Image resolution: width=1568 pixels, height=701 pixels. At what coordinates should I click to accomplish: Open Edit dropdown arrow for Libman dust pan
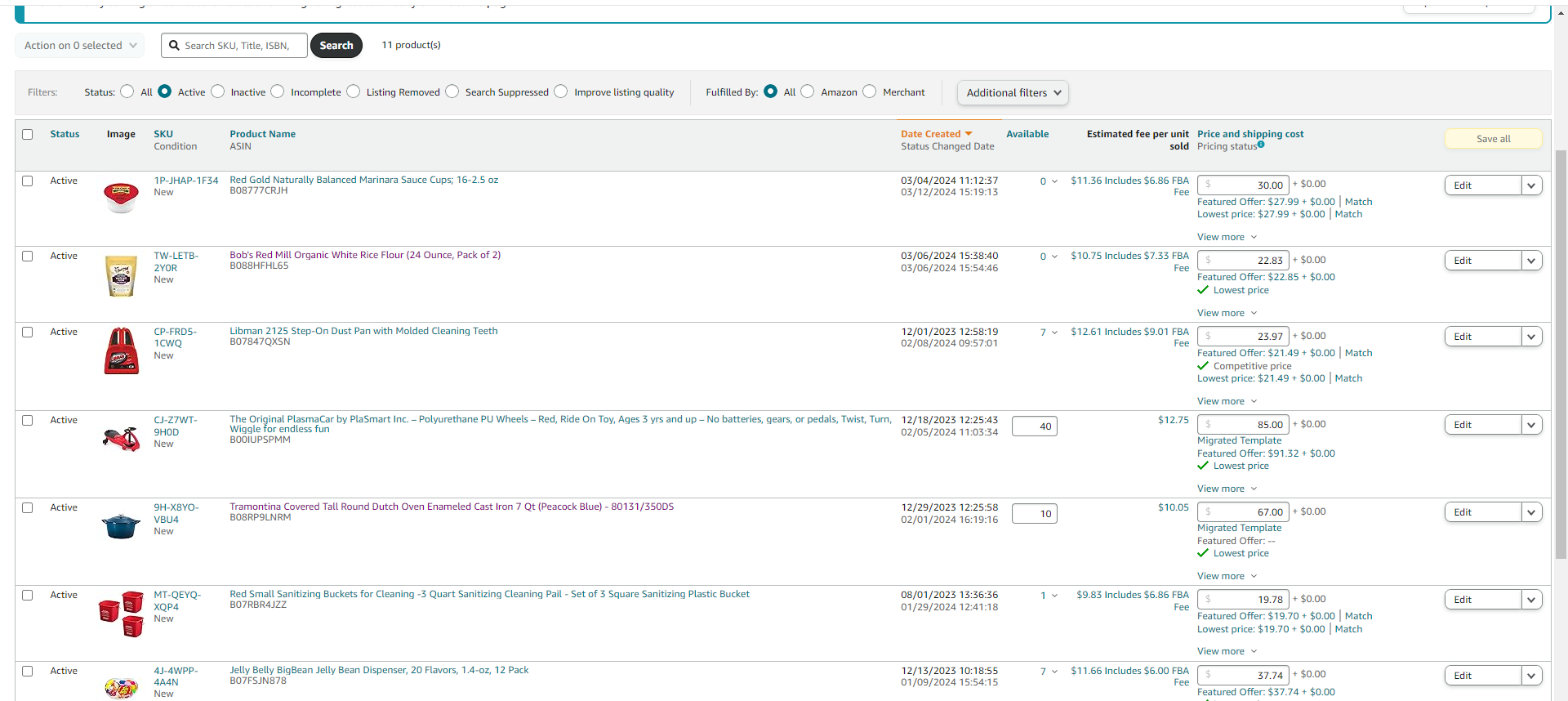click(x=1532, y=337)
